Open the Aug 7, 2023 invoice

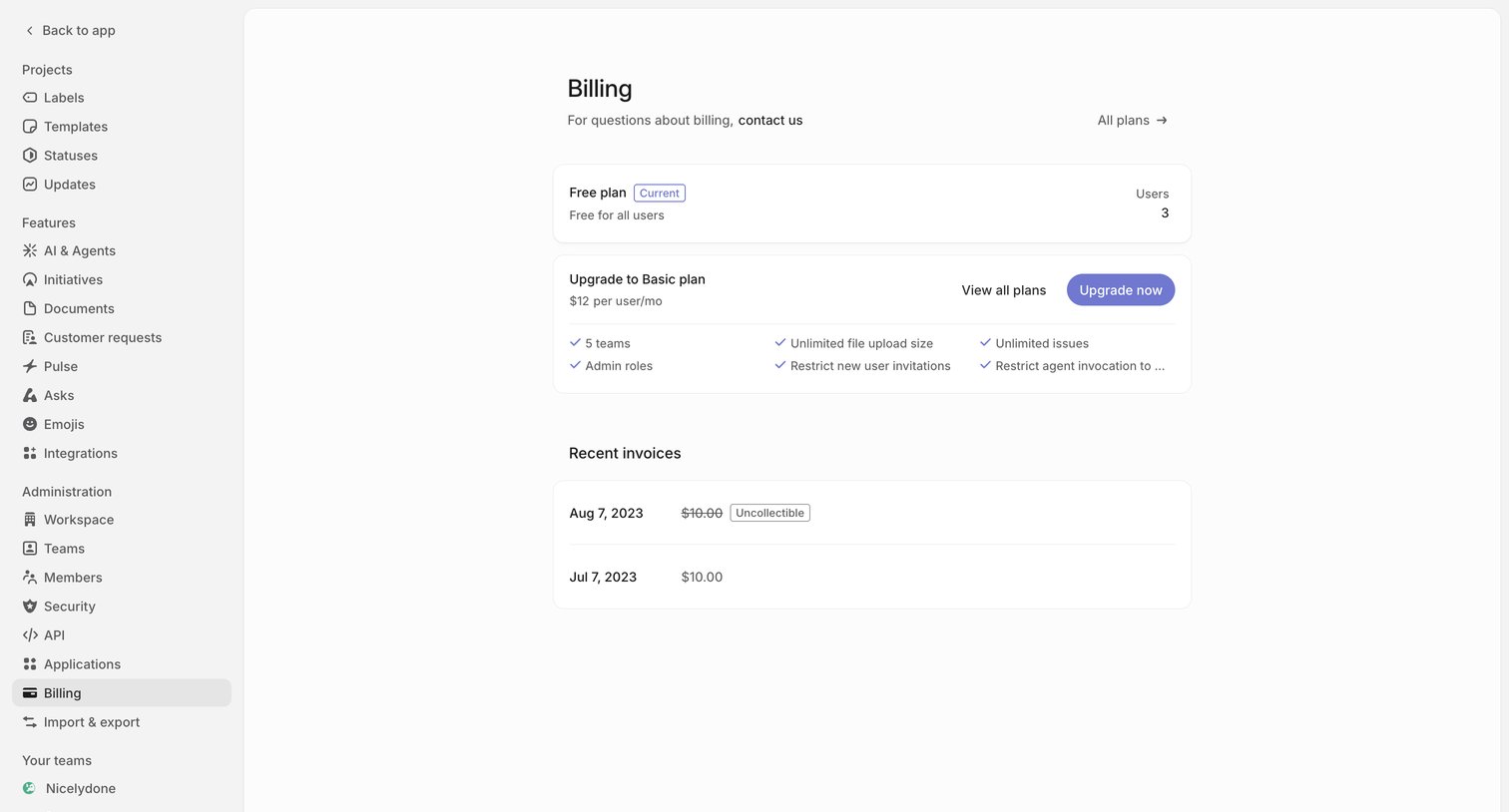tap(872, 513)
